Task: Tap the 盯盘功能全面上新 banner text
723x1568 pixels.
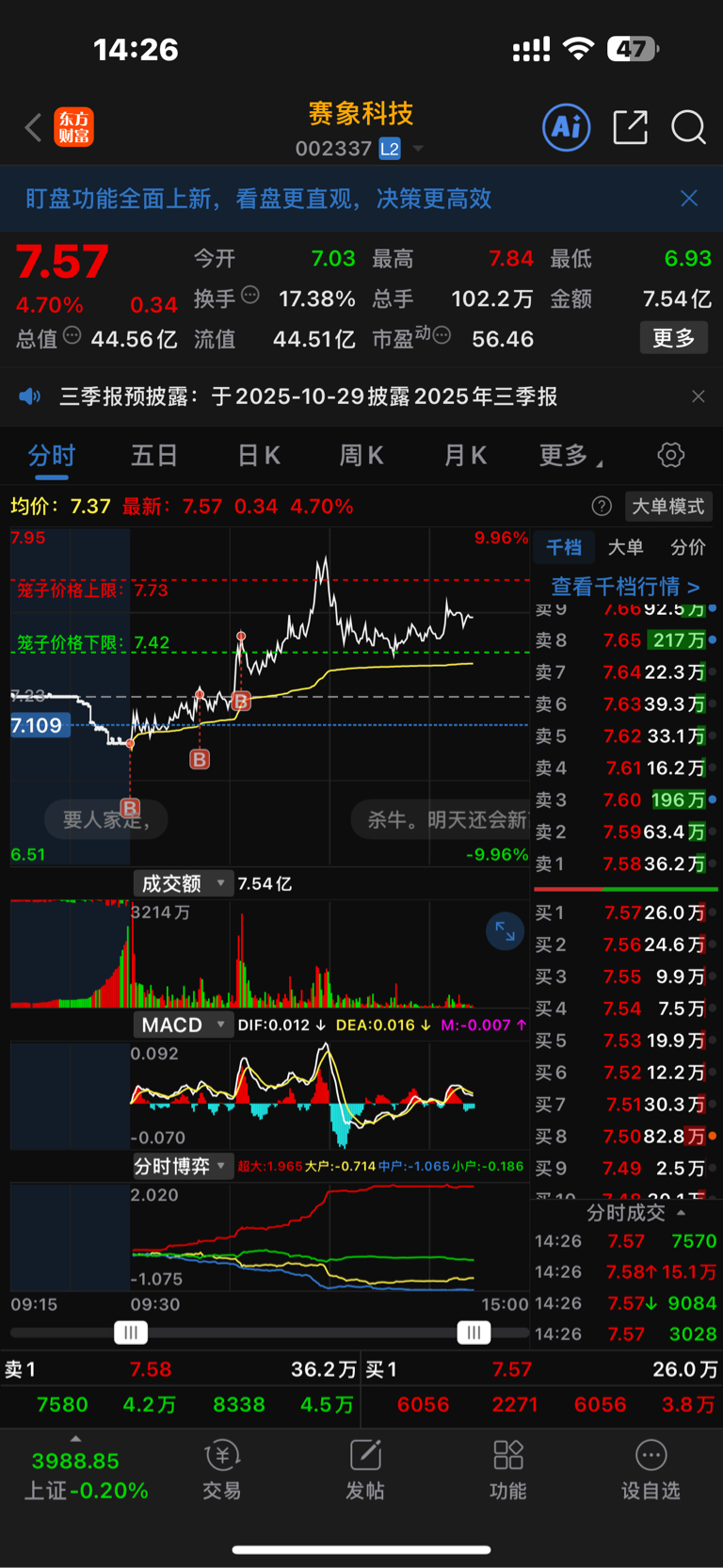Action: (259, 198)
